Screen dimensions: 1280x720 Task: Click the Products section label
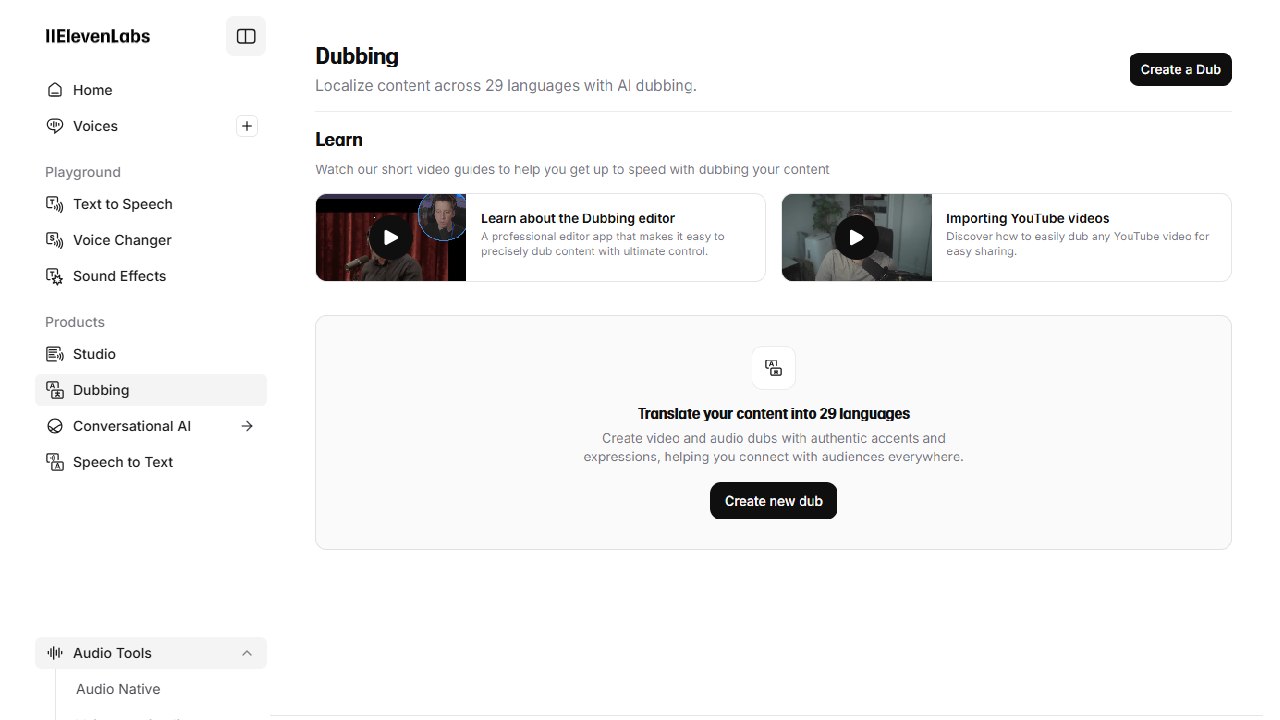click(75, 322)
